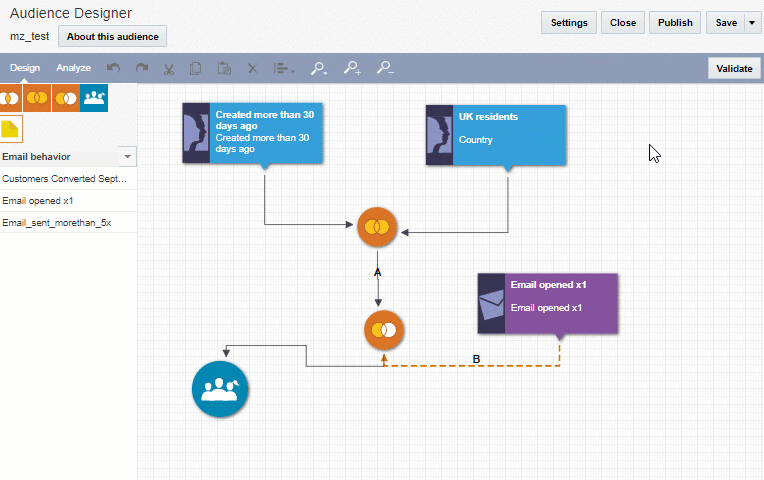Image resolution: width=764 pixels, height=480 pixels.
Task: Switch to the Analyze tab
Action: click(x=74, y=68)
